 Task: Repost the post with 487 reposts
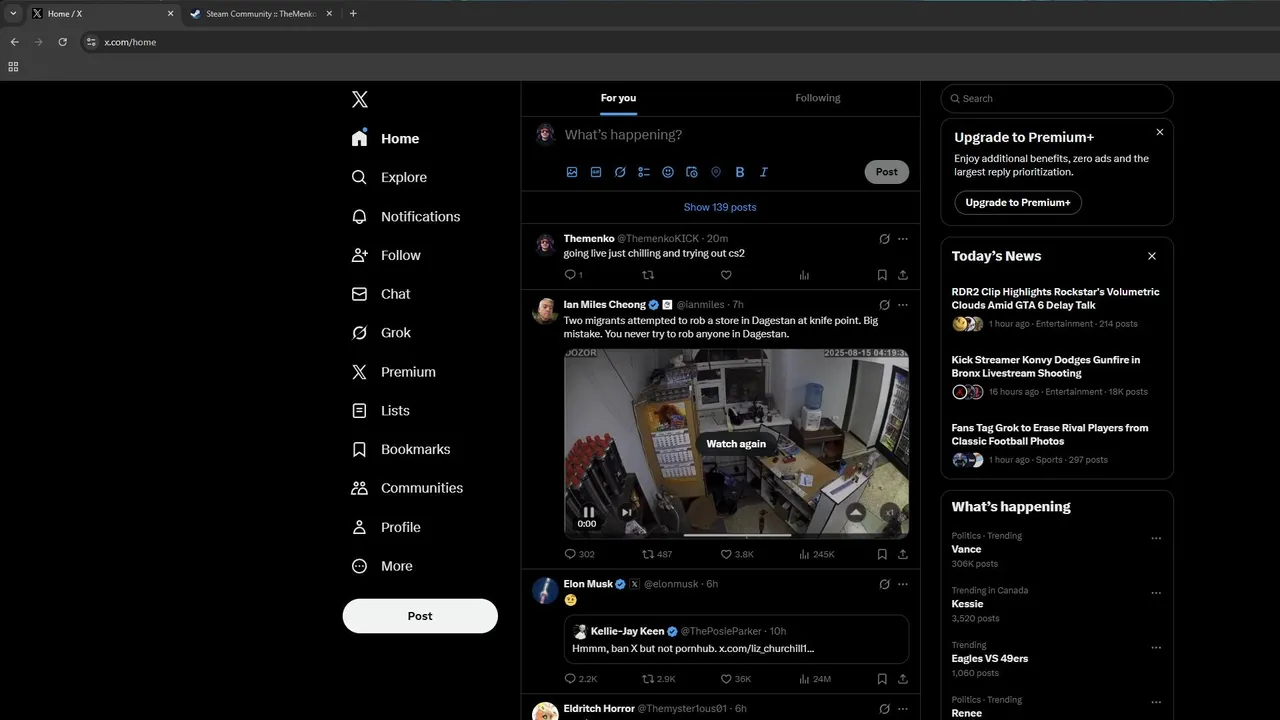pyautogui.click(x=657, y=554)
